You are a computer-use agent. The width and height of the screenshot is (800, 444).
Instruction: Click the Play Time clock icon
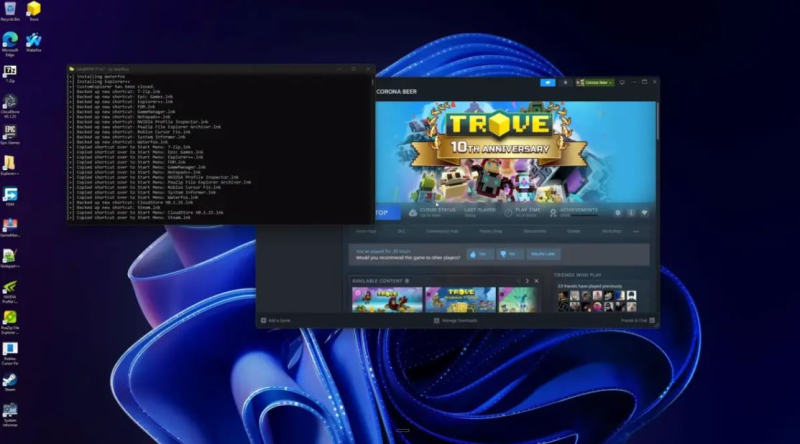point(508,213)
